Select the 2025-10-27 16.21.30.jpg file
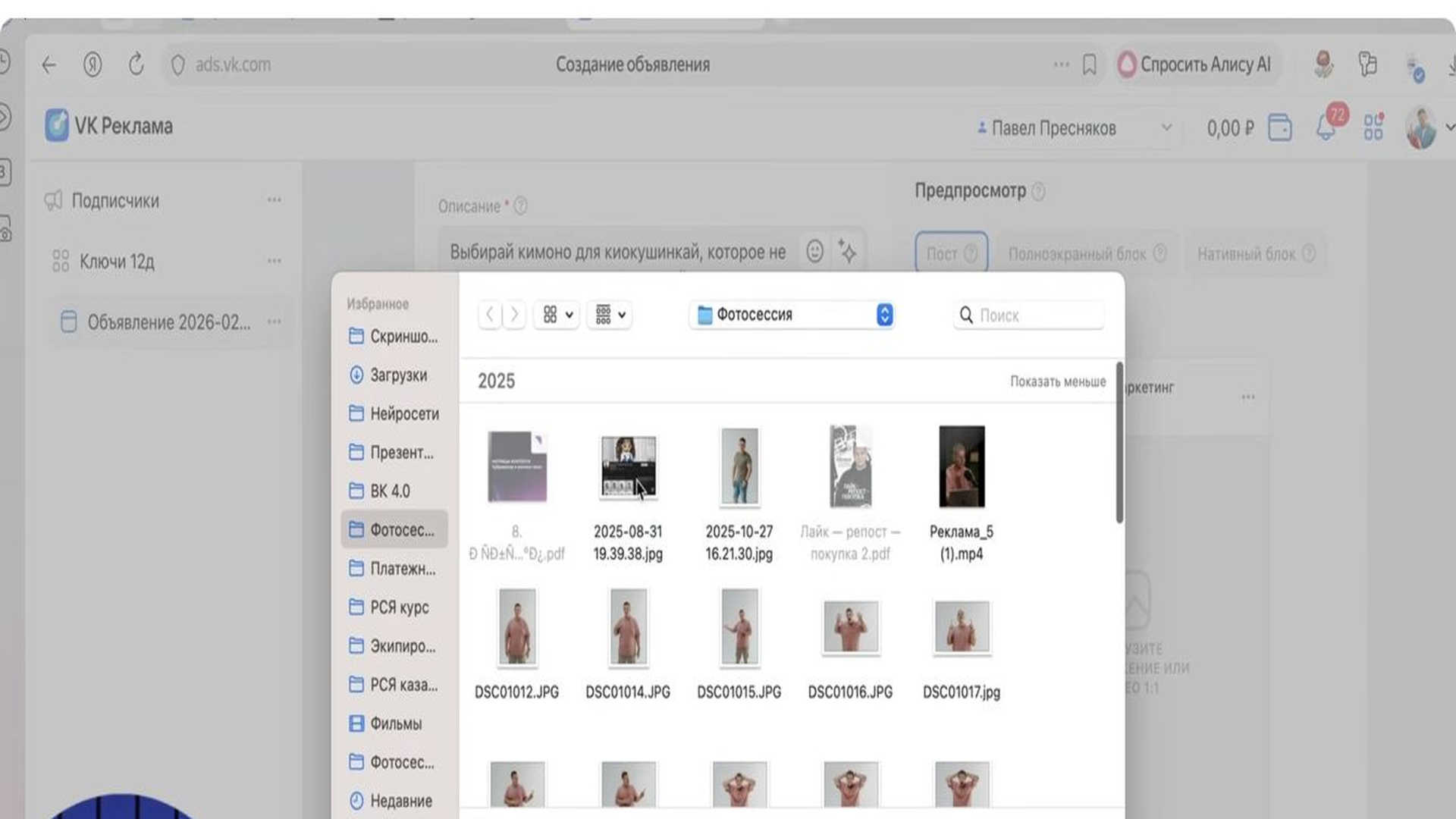Viewport: 1456px width, 819px height. tap(739, 494)
